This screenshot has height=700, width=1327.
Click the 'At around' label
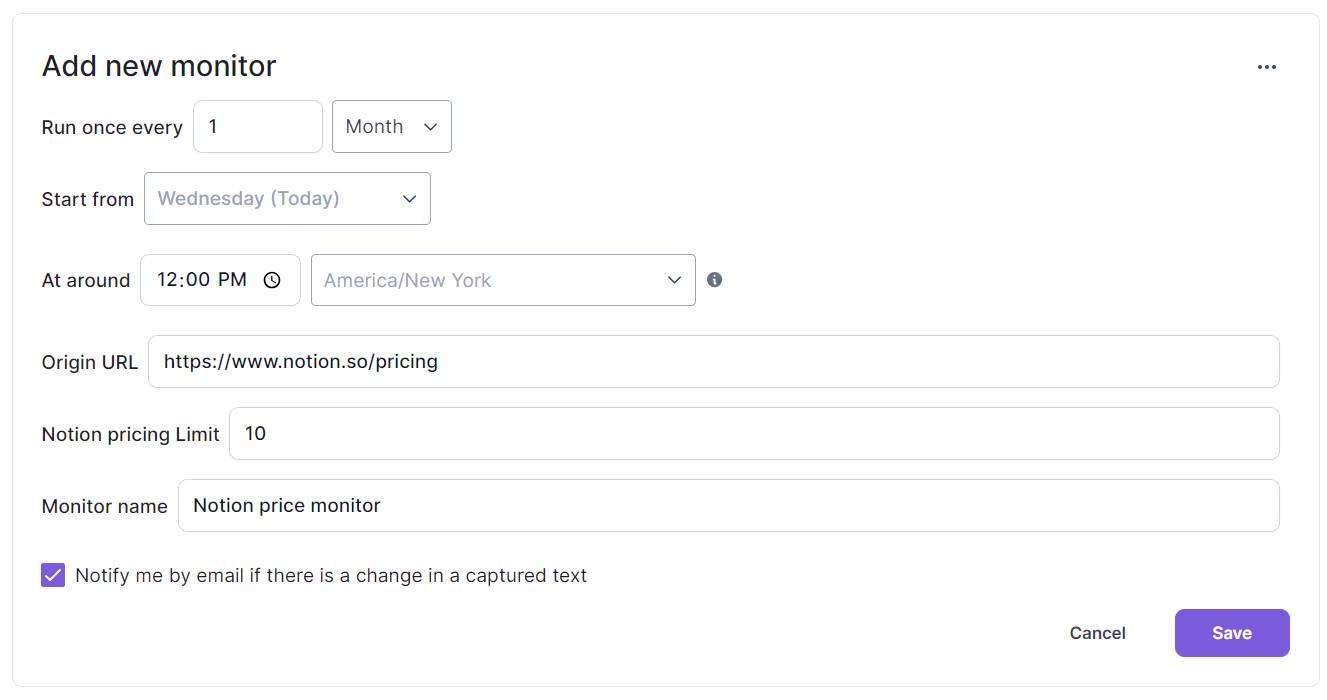[x=86, y=281]
